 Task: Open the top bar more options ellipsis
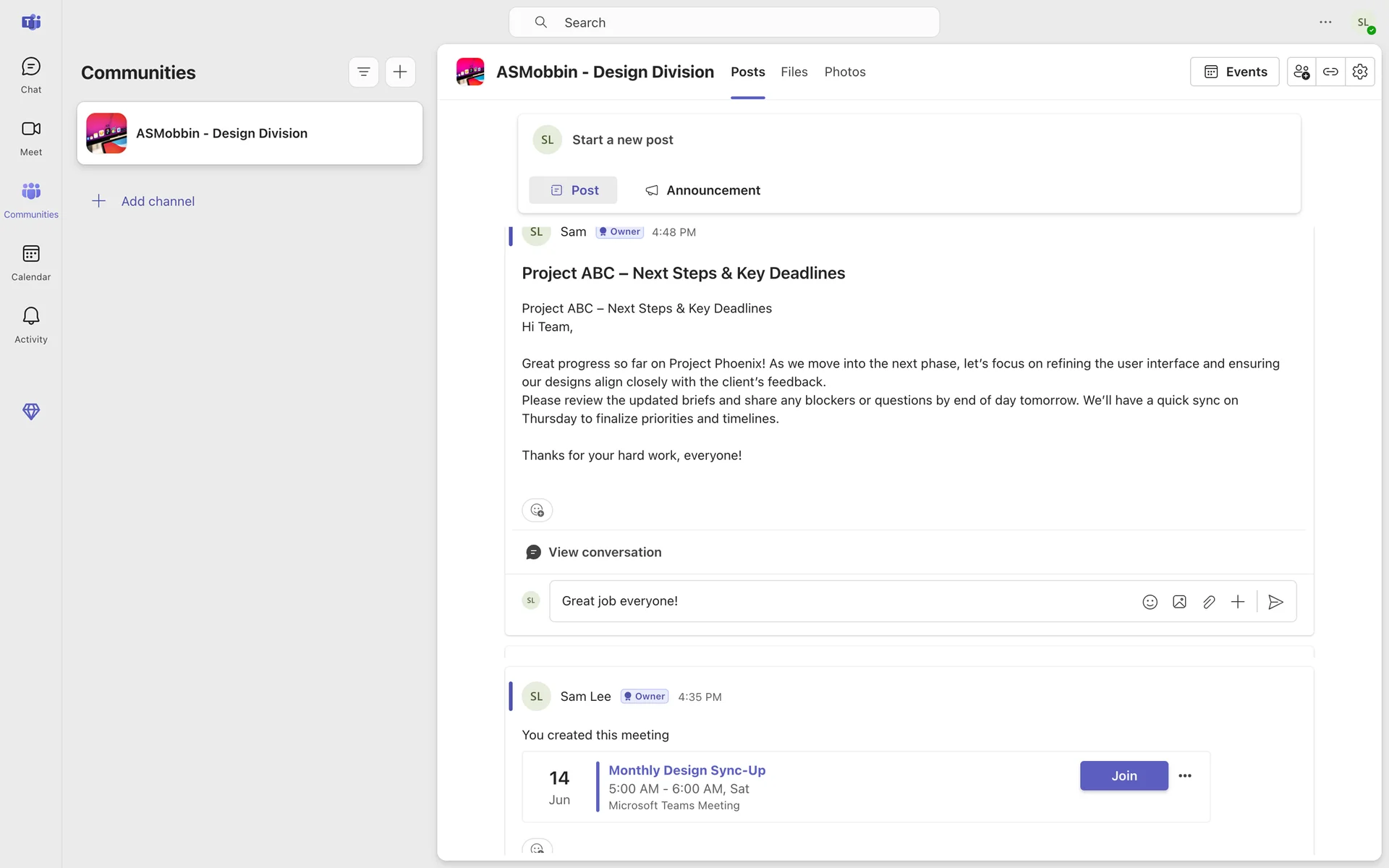(x=1325, y=22)
